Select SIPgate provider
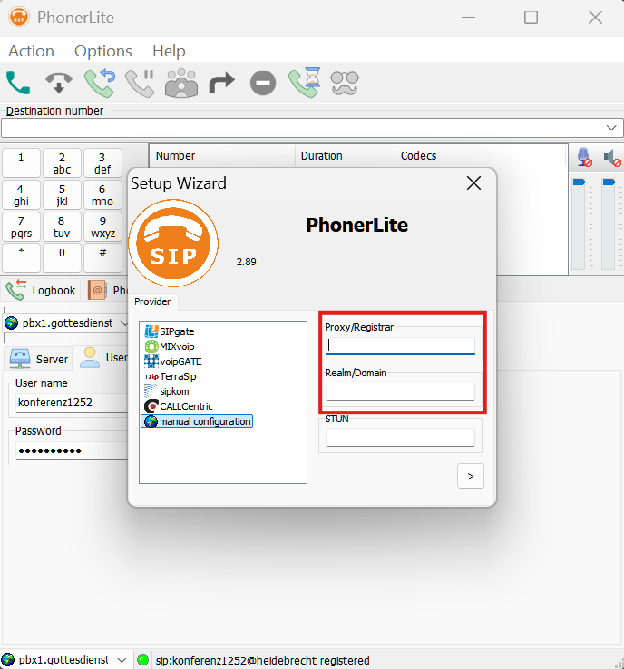 tap(170, 332)
